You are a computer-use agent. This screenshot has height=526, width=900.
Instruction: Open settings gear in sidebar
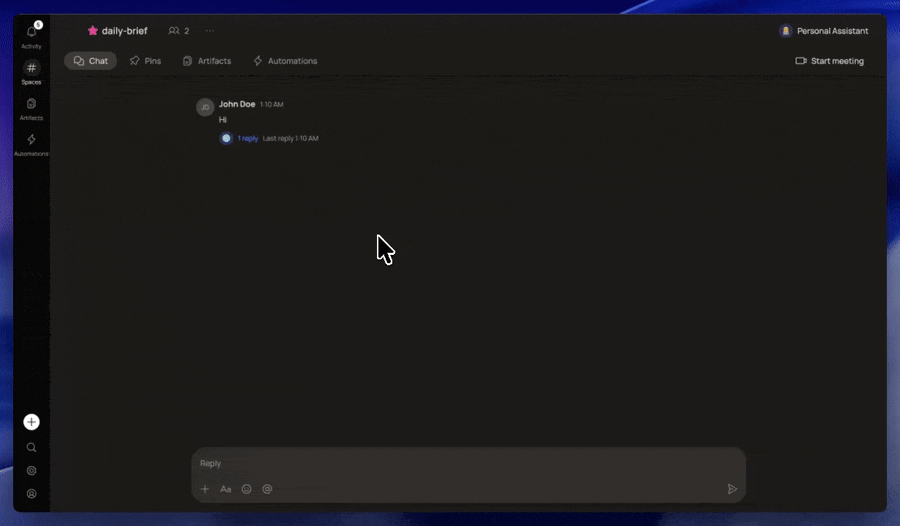point(32,471)
